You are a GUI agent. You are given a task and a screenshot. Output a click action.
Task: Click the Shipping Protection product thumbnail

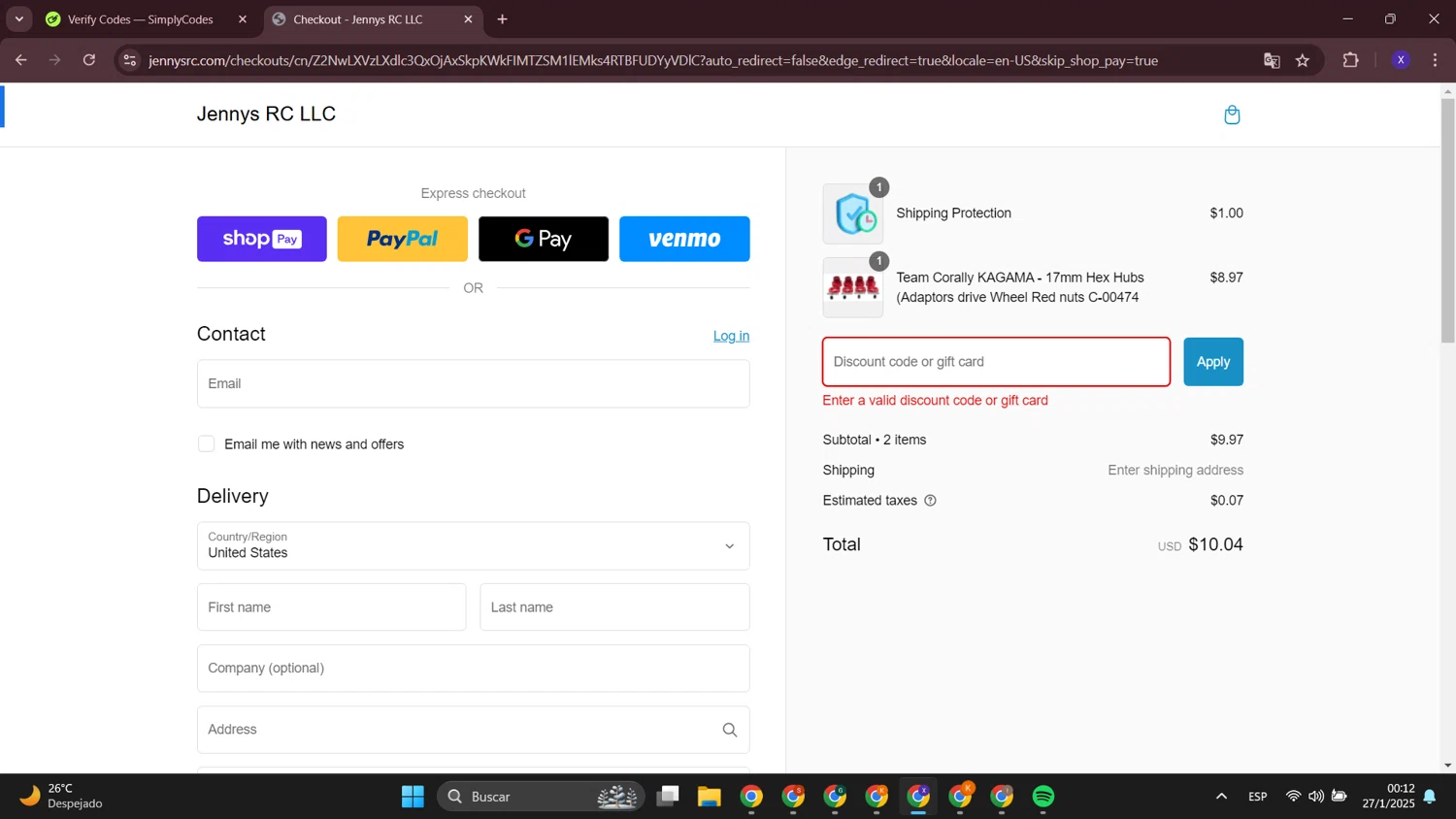point(853,214)
